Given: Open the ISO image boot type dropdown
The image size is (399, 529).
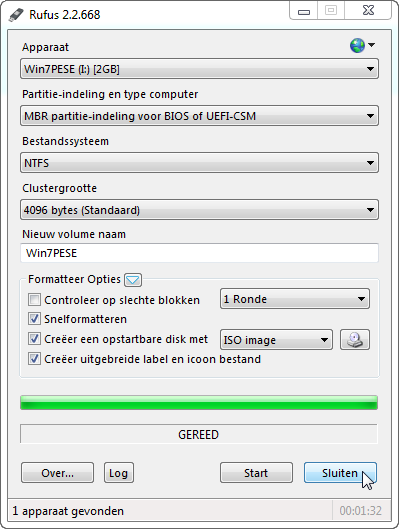Looking at the screenshot, I should 276,340.
